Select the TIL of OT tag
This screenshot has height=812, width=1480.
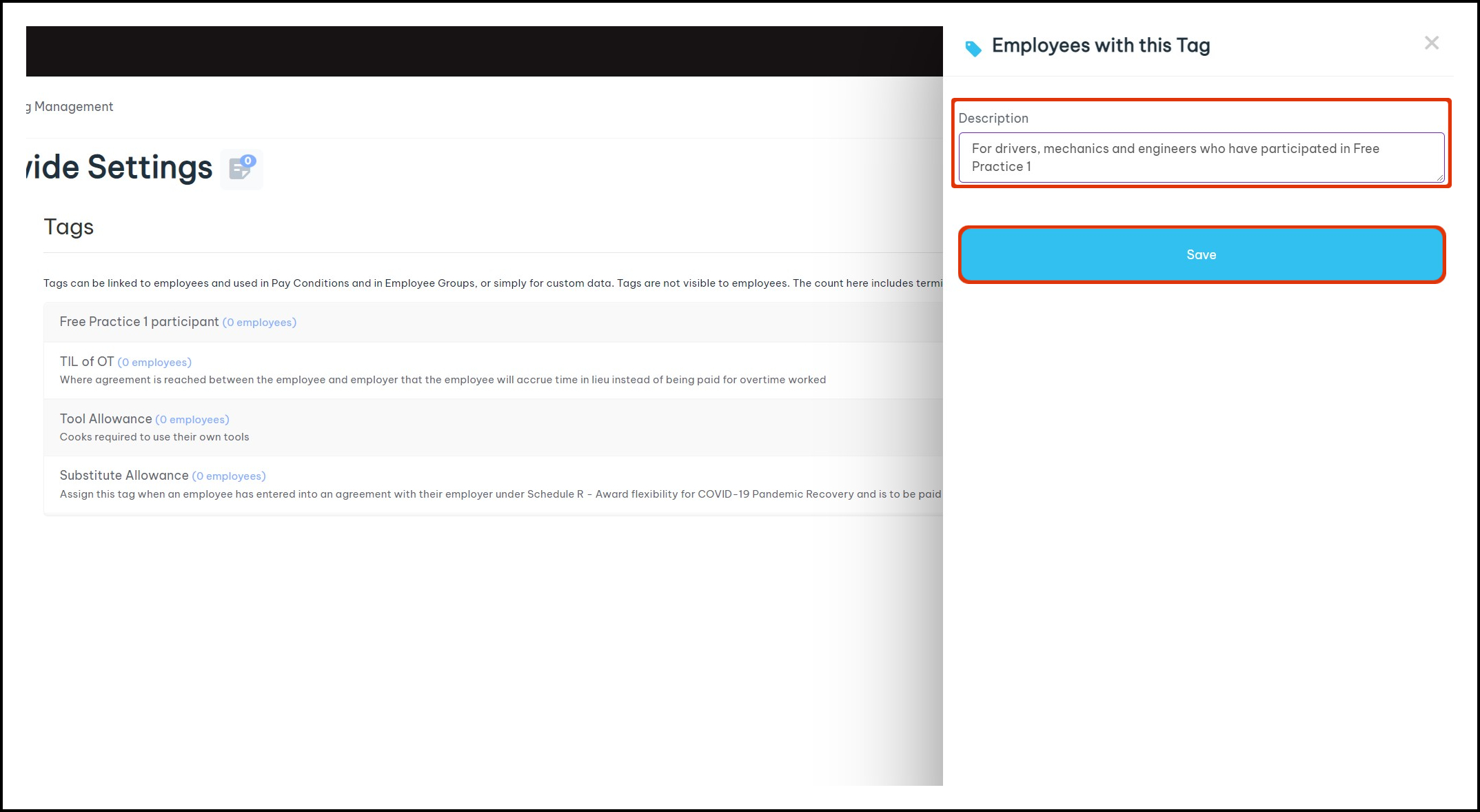pyautogui.click(x=86, y=362)
